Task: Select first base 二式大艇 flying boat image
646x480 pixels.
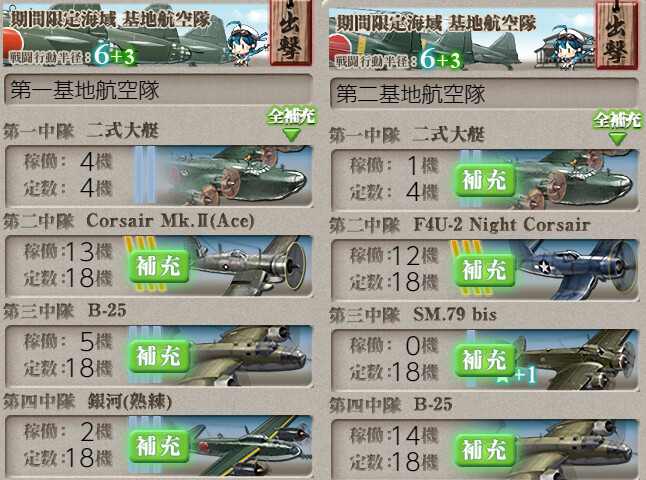Action: [x=235, y=175]
